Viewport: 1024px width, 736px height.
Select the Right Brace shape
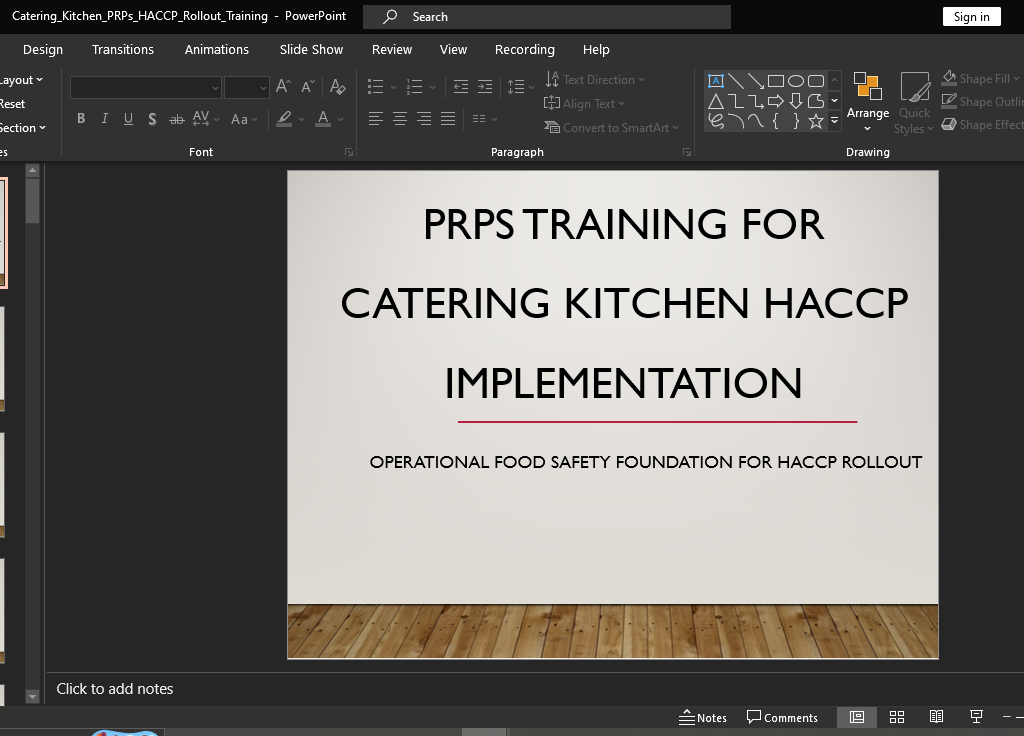795,121
